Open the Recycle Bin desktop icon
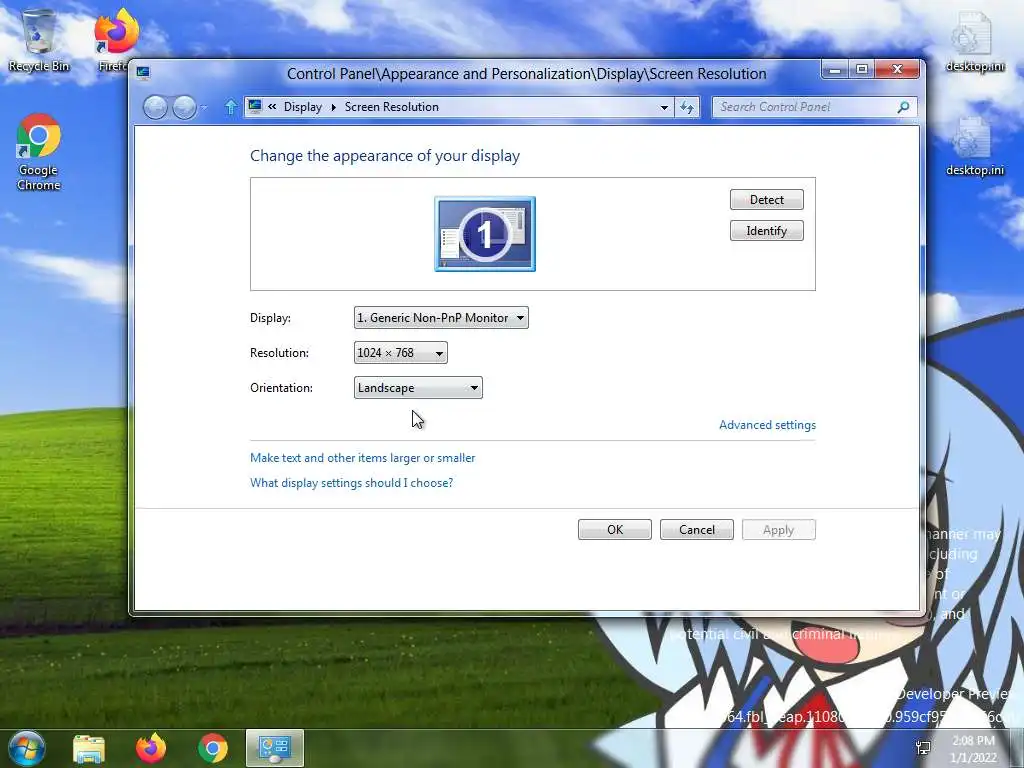The height and width of the screenshot is (768, 1024). [x=39, y=40]
